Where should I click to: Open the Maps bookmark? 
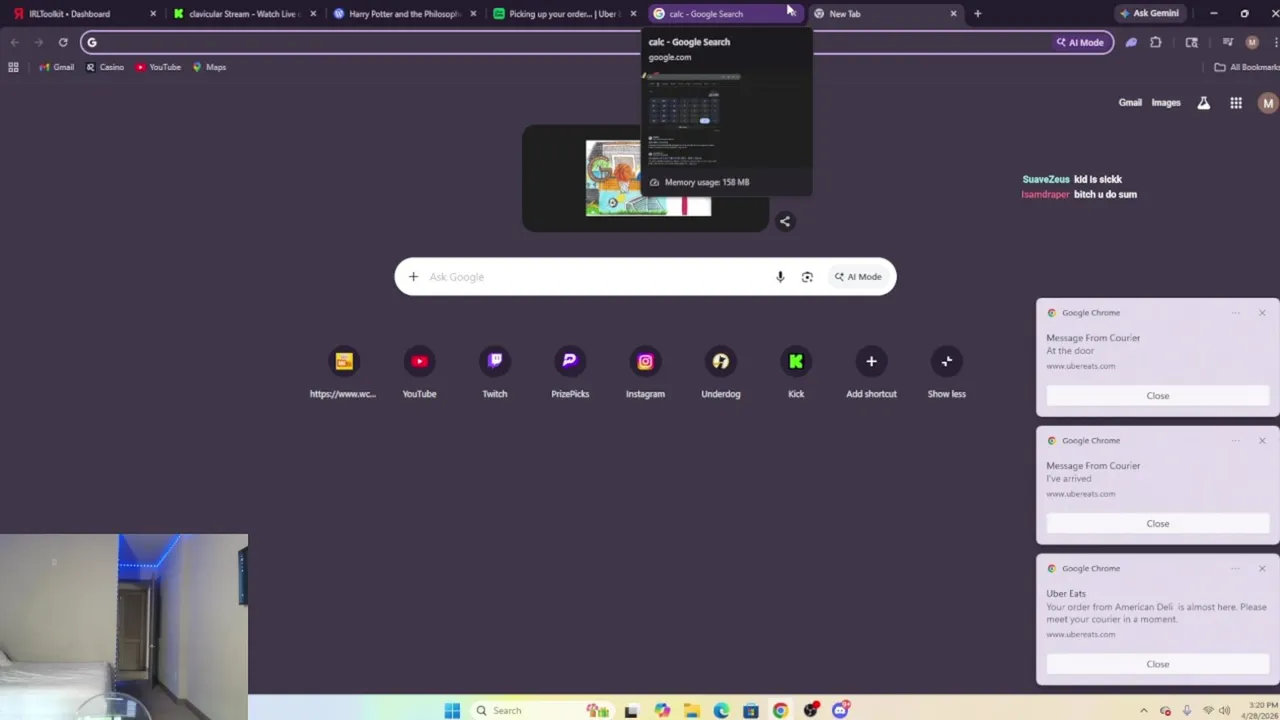click(x=209, y=67)
